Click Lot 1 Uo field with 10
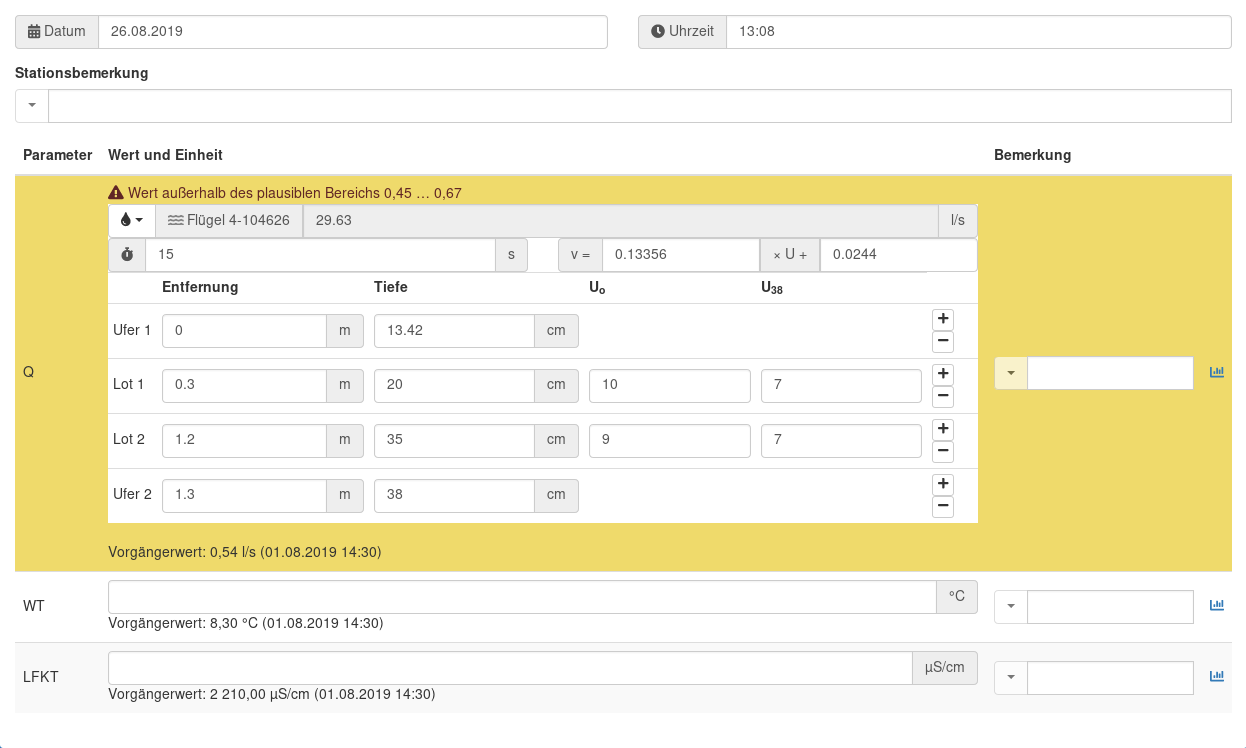The height and width of the screenshot is (748, 1246). click(670, 386)
